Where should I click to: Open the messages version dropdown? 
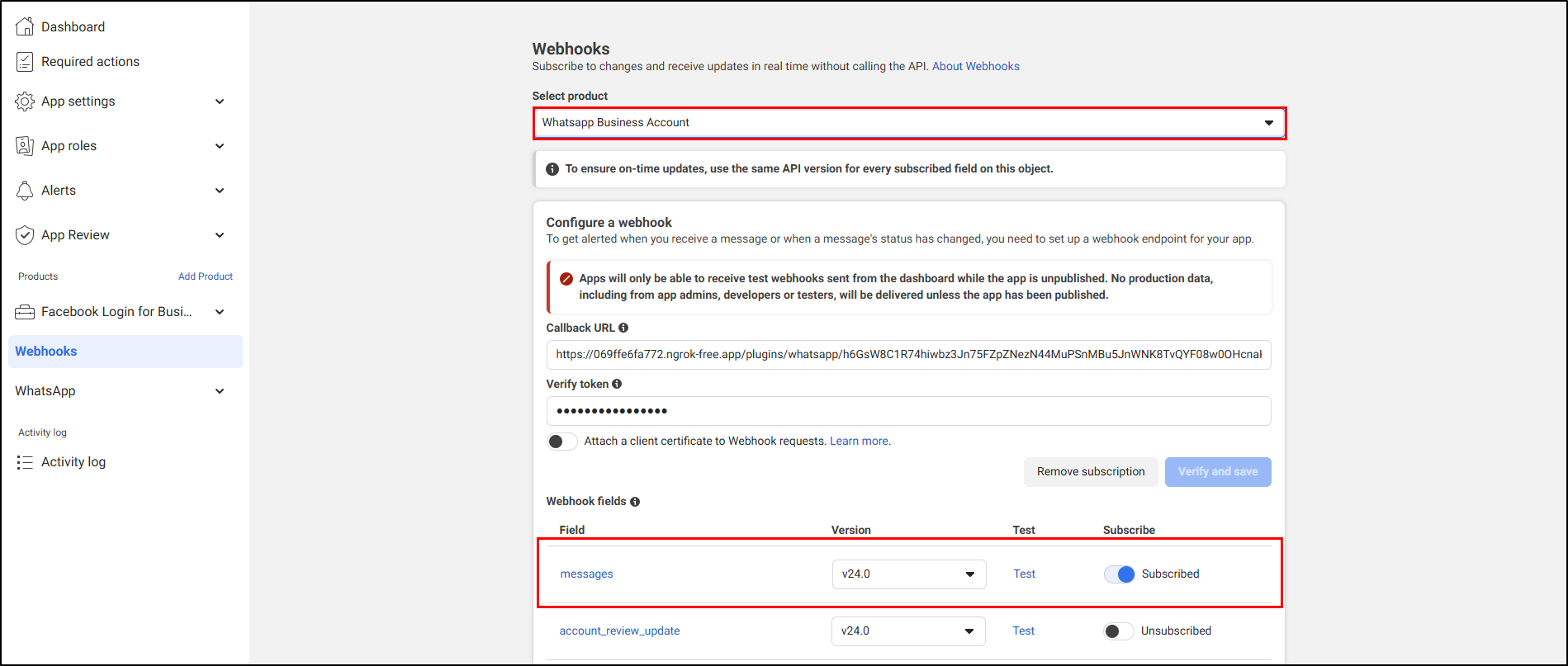tap(908, 574)
